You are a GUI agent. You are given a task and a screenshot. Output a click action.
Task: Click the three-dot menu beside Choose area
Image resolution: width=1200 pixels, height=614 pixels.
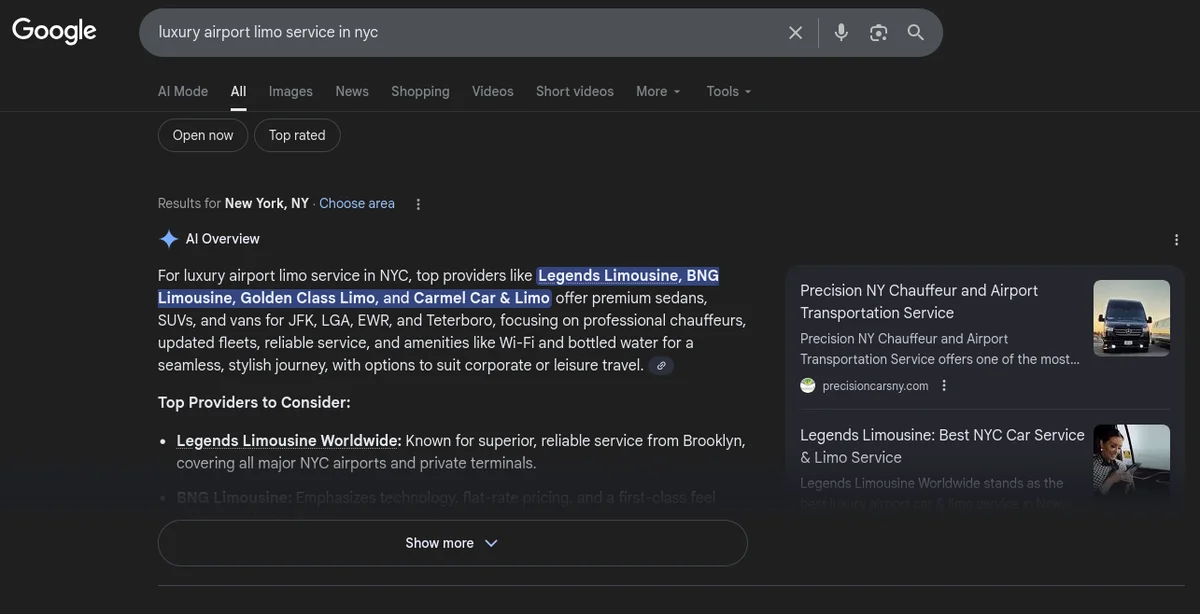tap(418, 203)
